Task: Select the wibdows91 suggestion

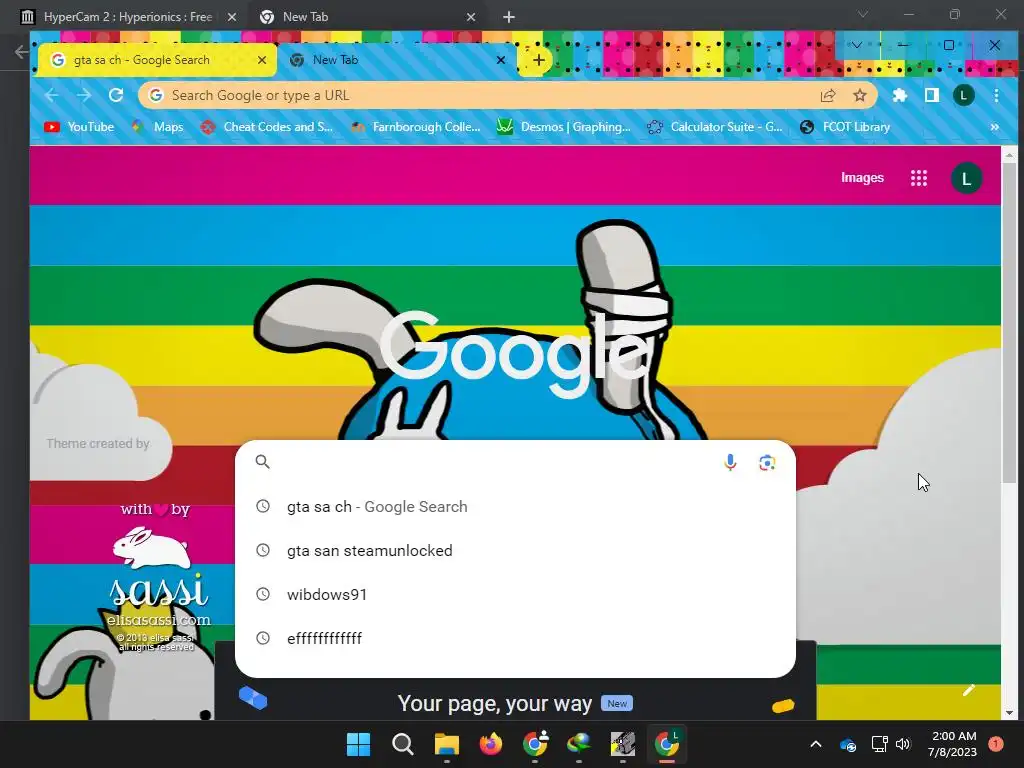Action: tap(515, 594)
